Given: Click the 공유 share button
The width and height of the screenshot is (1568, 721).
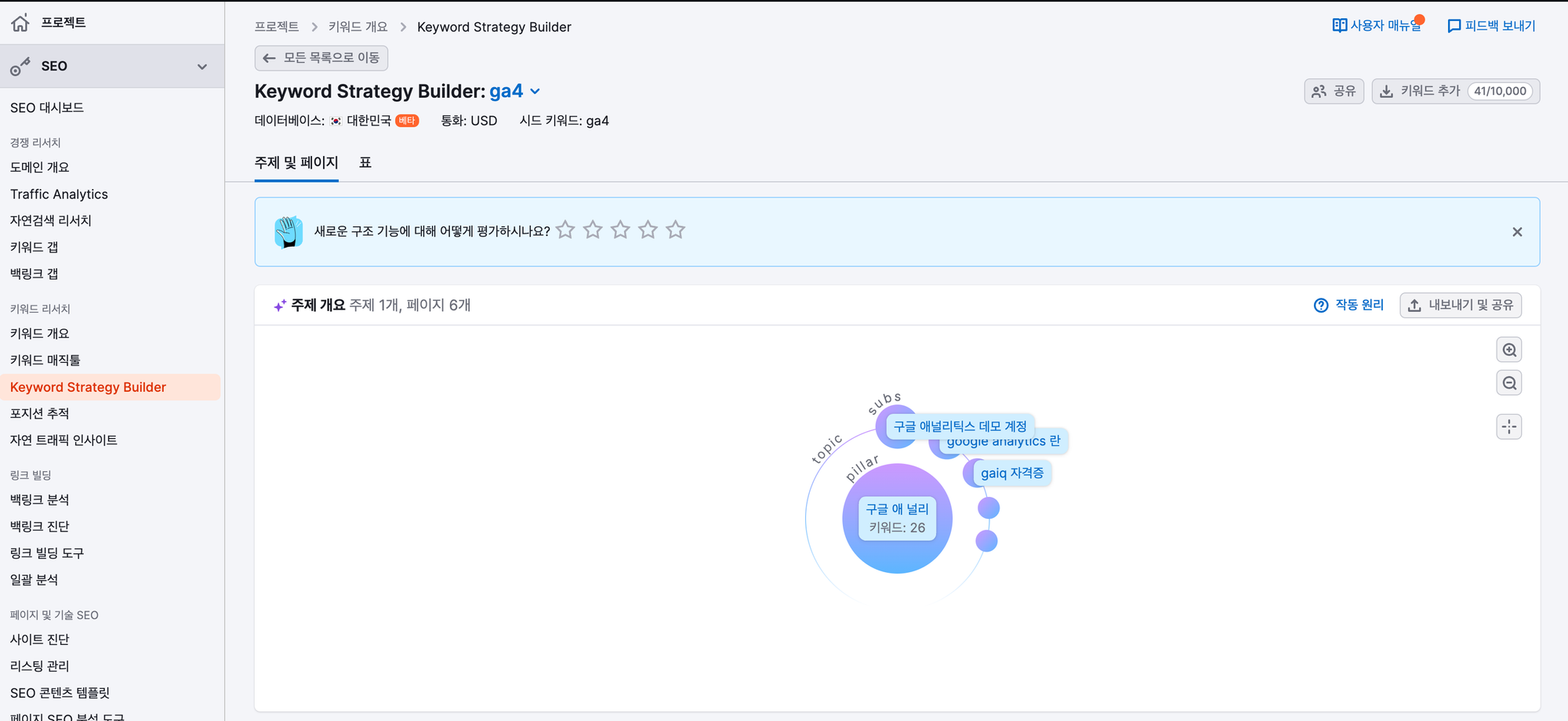Looking at the screenshot, I should click(1334, 92).
